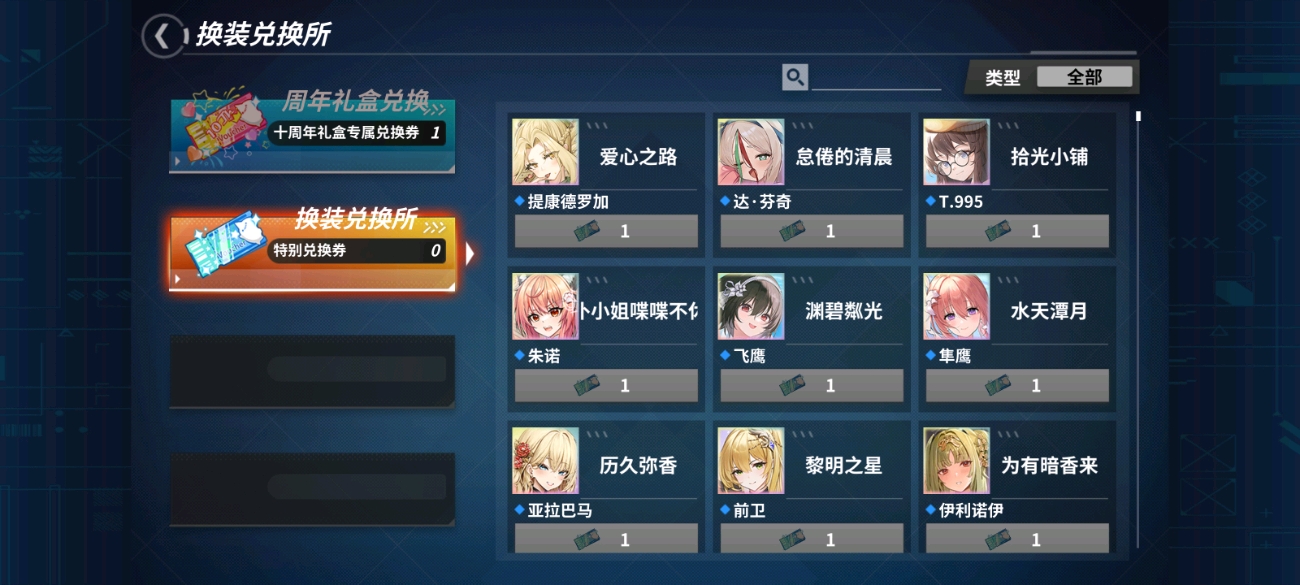Open the 怠倦的清晨 skin portrait
1300x585 pixels.
[751, 153]
